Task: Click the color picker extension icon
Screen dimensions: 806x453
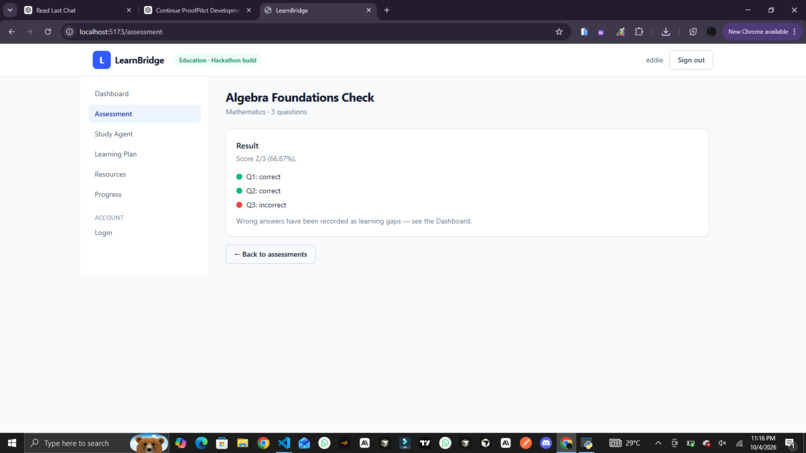Action: point(620,32)
